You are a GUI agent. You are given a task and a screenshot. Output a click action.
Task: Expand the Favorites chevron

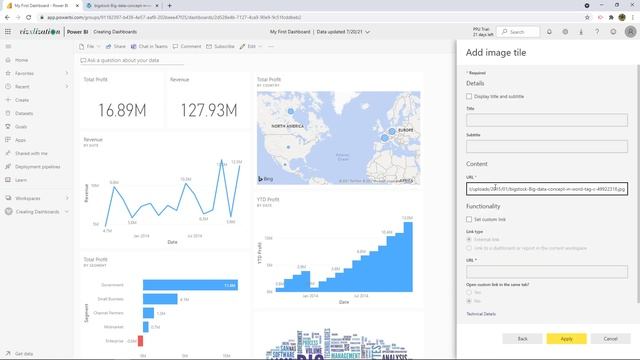pyautogui.click(x=67, y=73)
